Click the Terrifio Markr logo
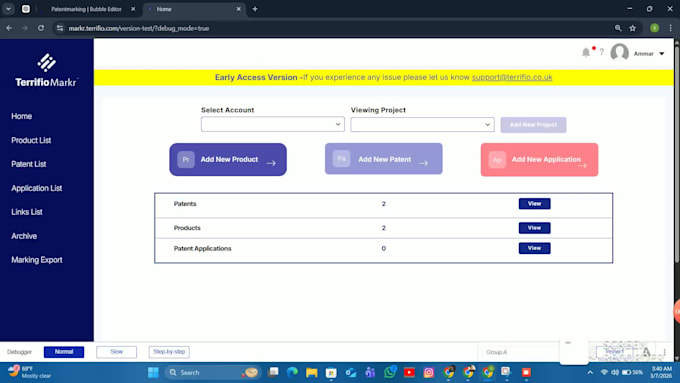This screenshot has height=383, width=680. 46,71
